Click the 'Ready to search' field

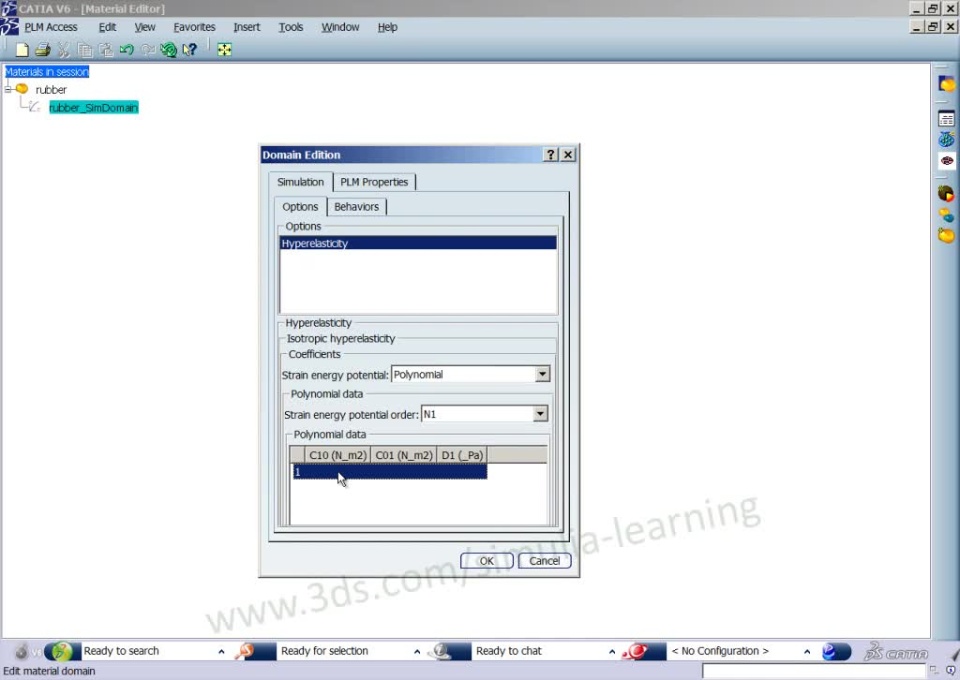147,651
